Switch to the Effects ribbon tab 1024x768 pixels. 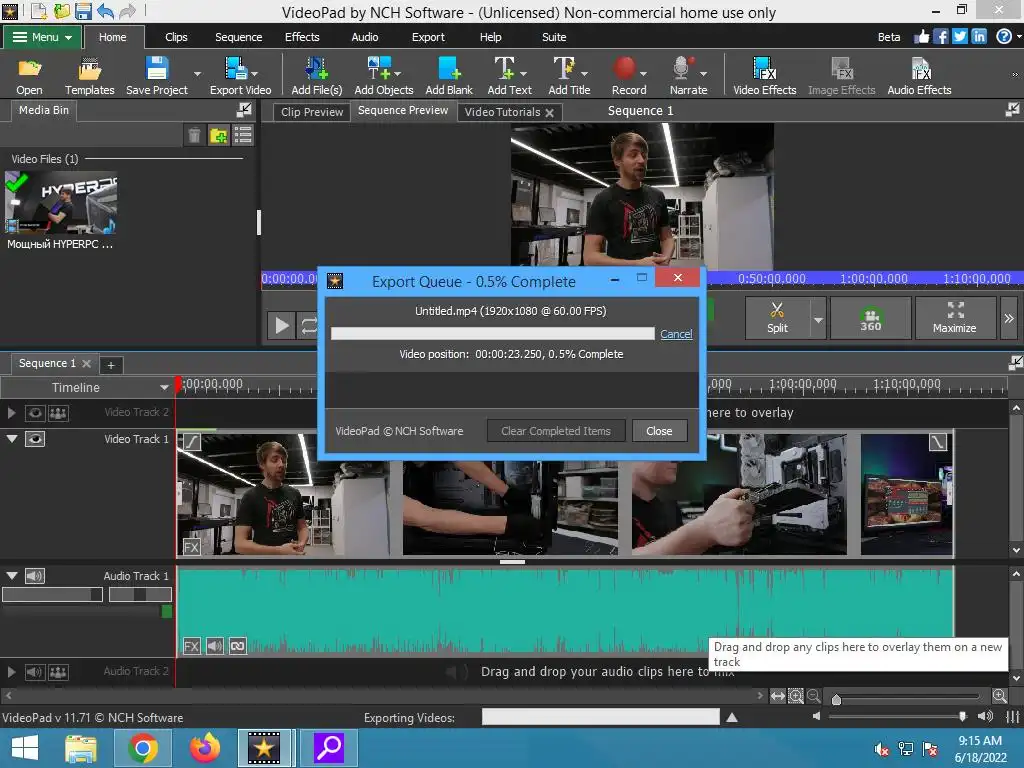point(302,37)
